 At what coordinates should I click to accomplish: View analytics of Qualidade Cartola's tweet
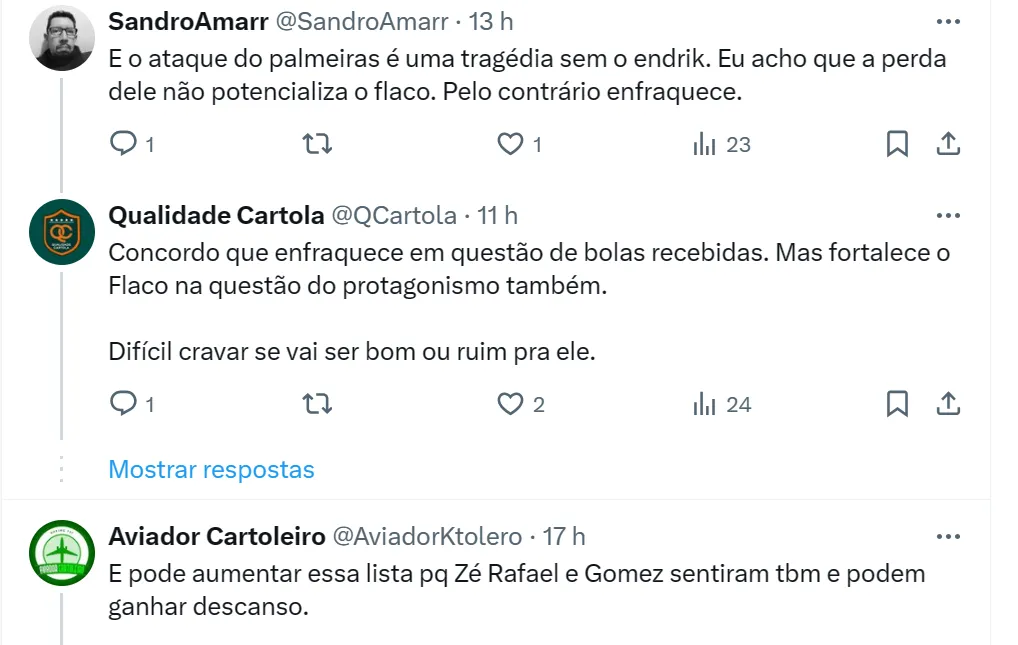pyautogui.click(x=705, y=405)
